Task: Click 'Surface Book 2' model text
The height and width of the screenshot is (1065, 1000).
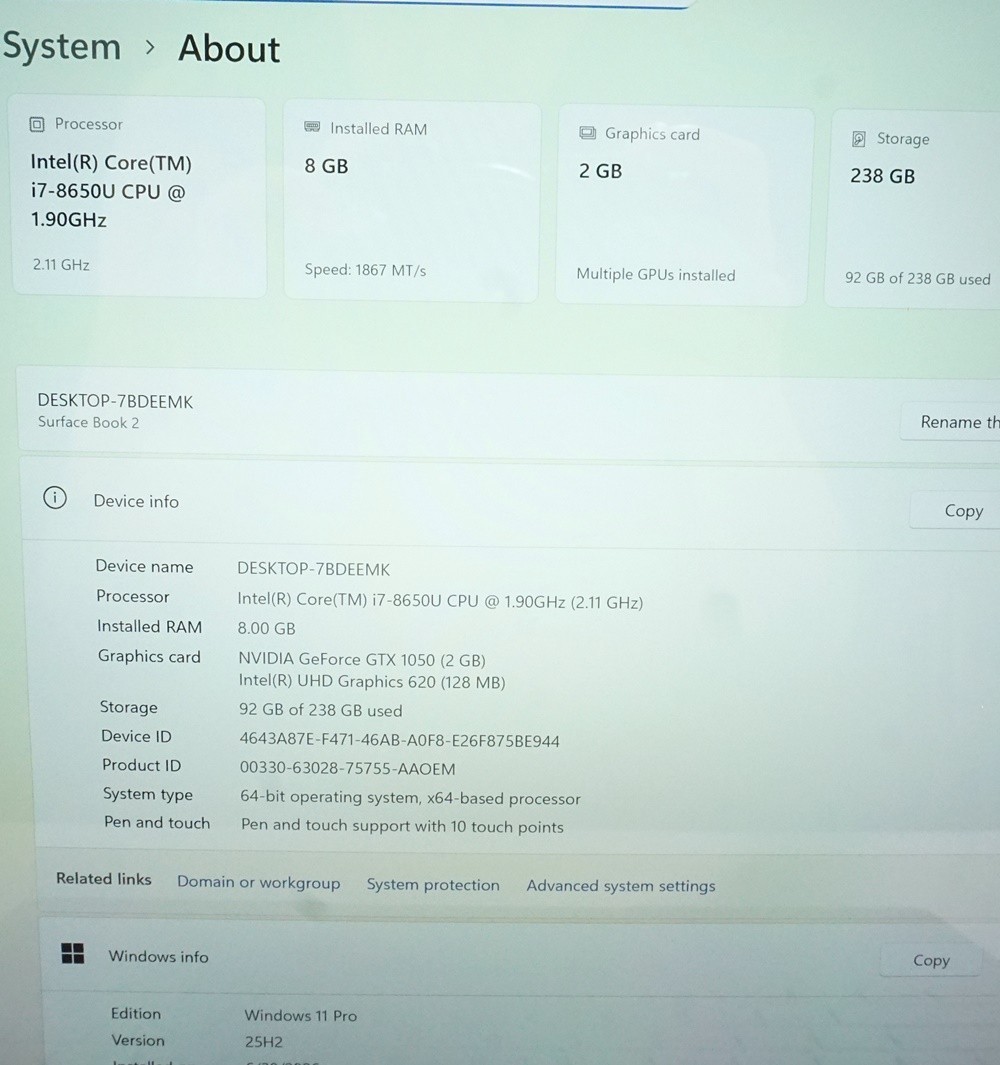Action: [88, 422]
